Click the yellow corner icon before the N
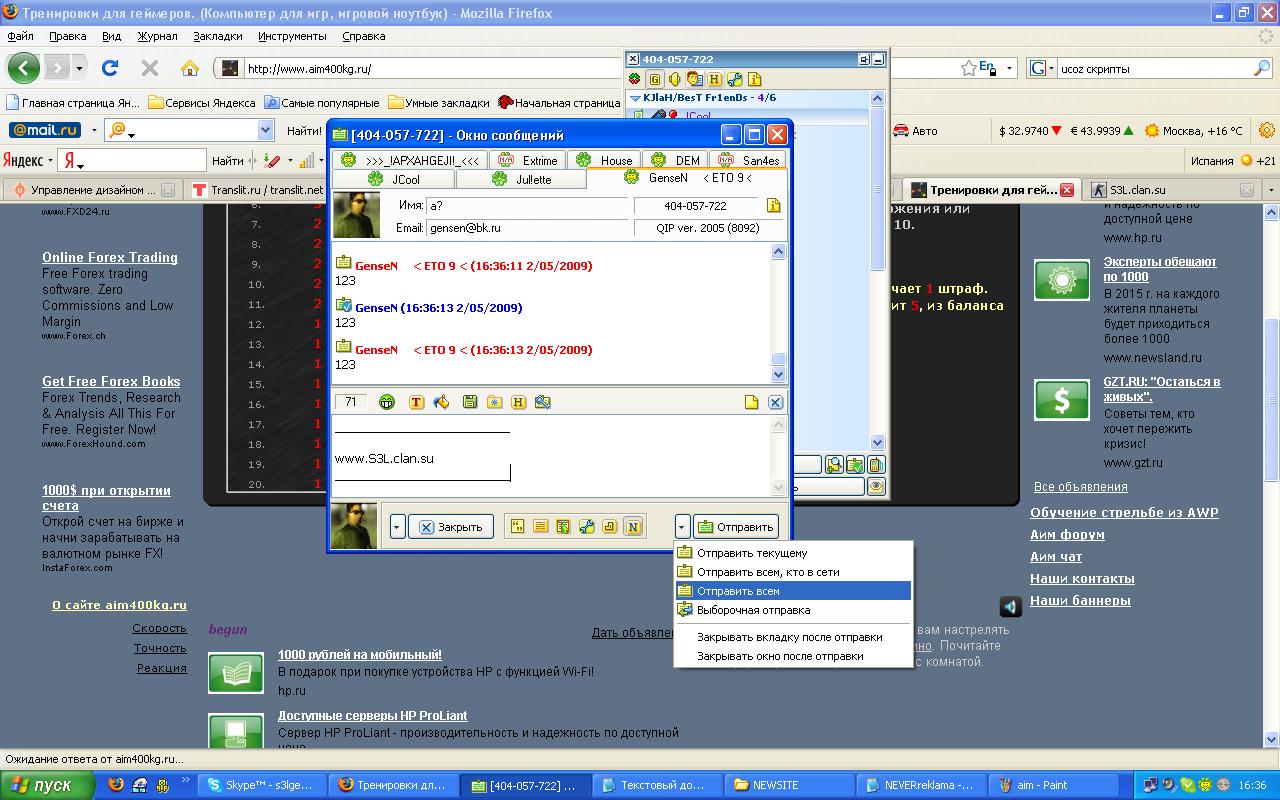Viewport: 1280px width, 800px height. coord(609,526)
